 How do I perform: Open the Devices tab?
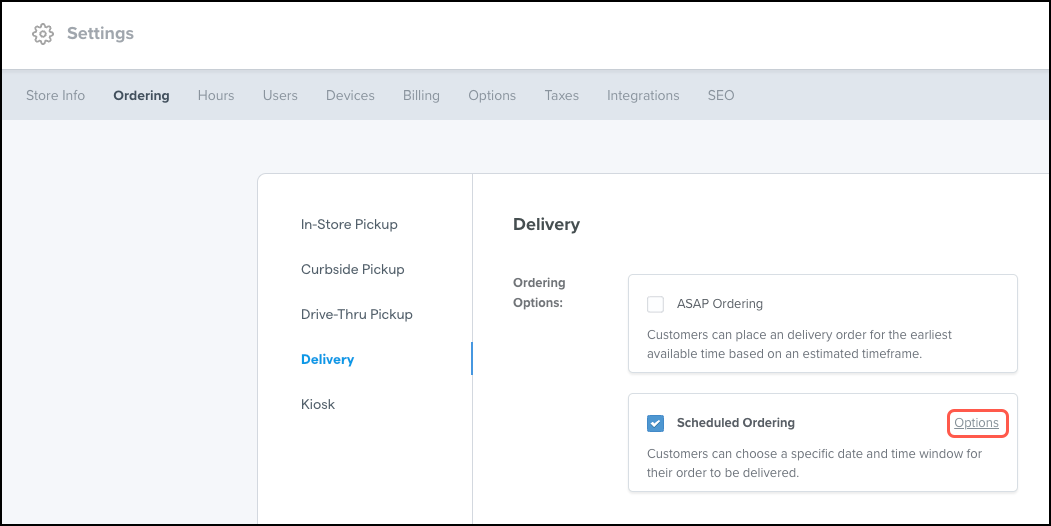pos(351,95)
